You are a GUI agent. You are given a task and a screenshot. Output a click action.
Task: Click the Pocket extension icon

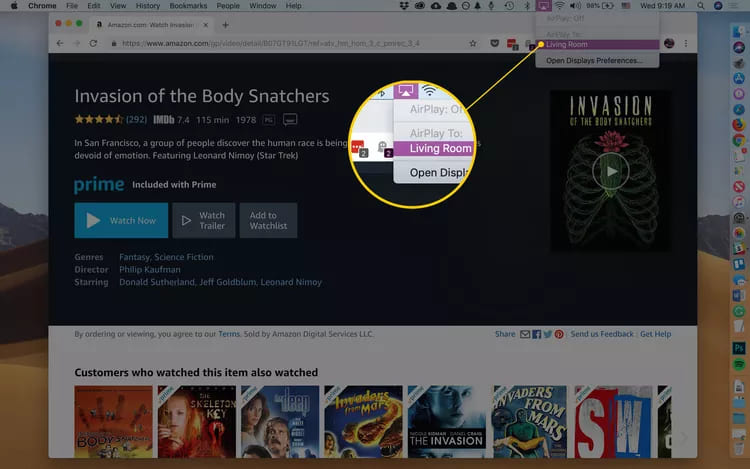pyautogui.click(x=495, y=44)
